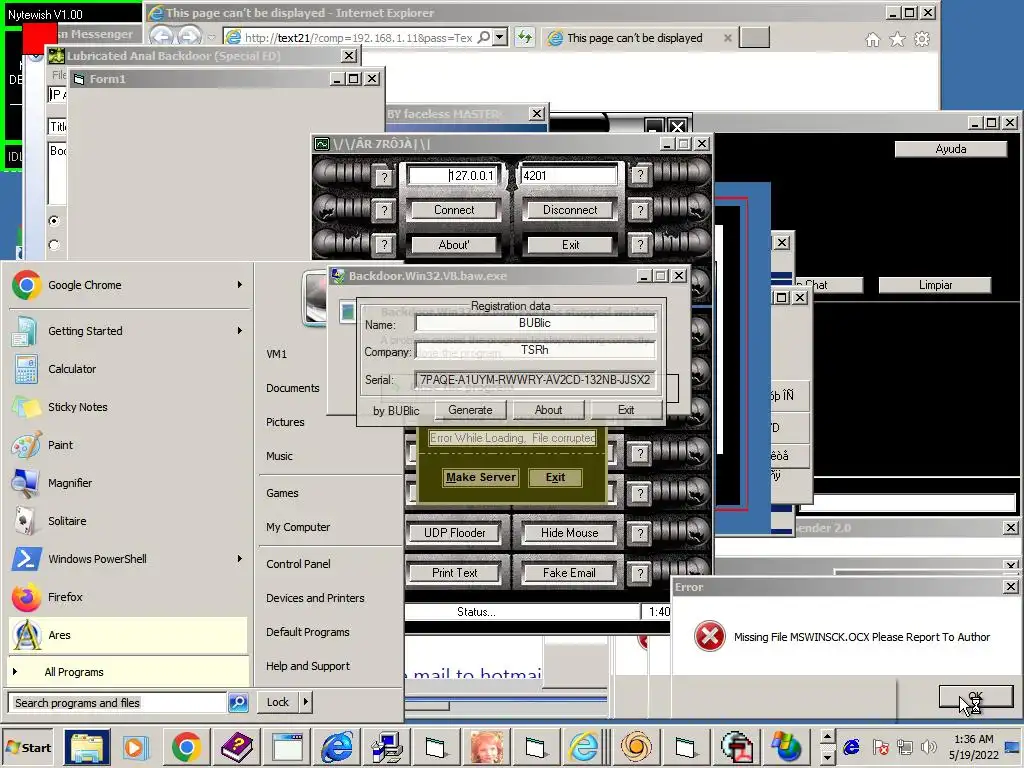
Task: Click the ? help button beside Disconnect
Action: point(641,210)
